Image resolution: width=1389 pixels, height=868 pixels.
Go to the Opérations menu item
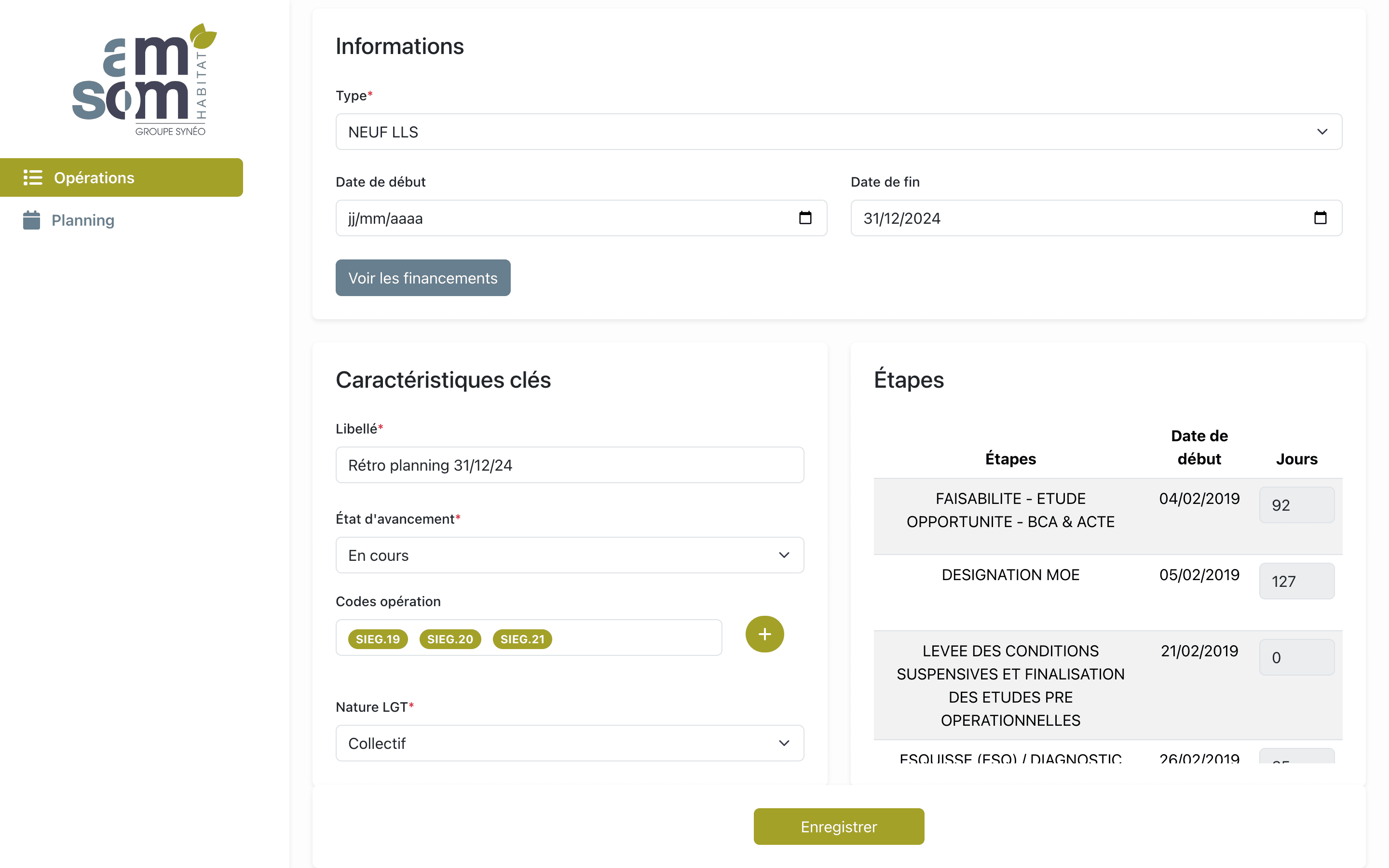point(121,177)
